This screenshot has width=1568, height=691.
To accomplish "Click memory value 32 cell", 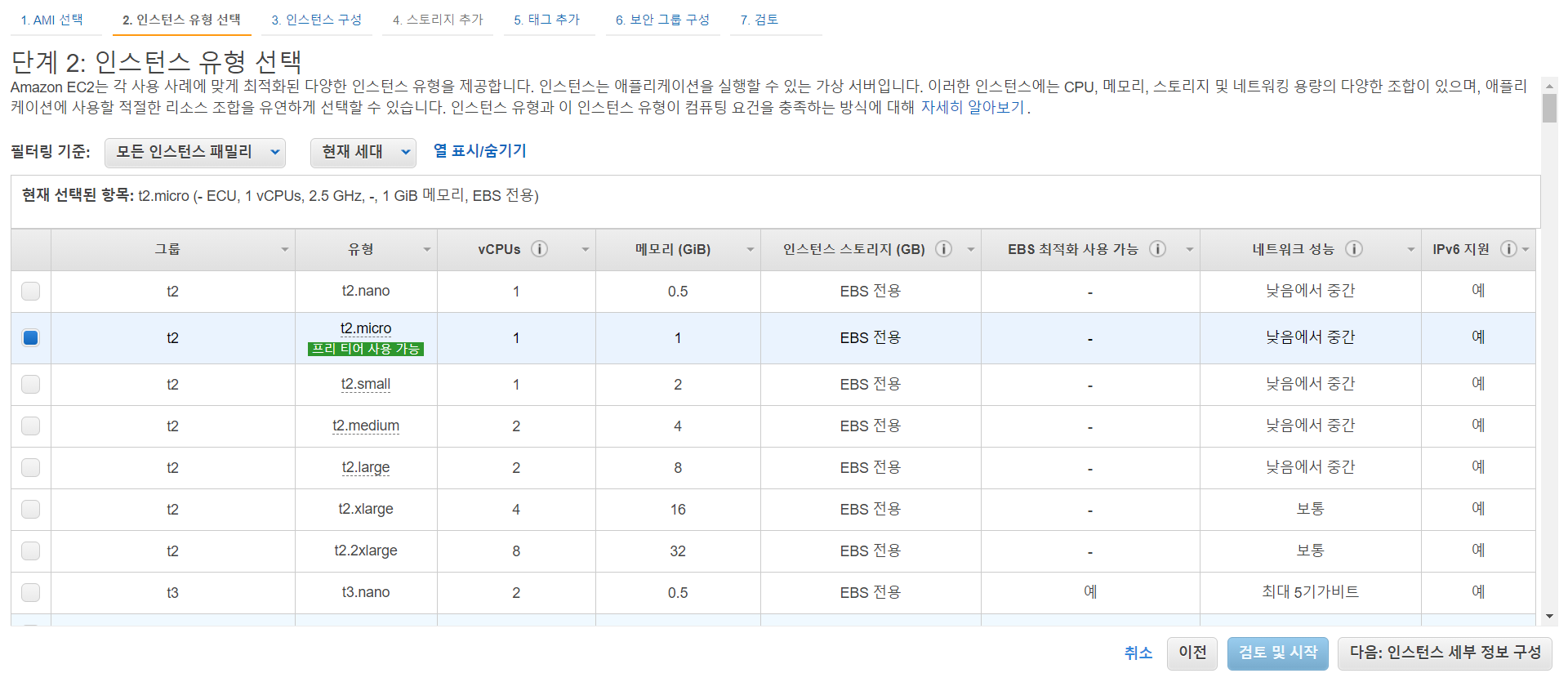I will click(x=678, y=551).
